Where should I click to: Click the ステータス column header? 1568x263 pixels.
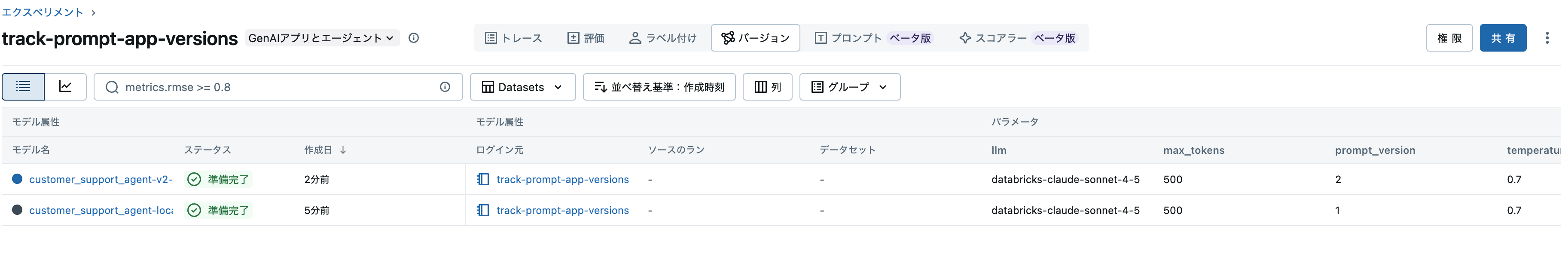pos(207,150)
